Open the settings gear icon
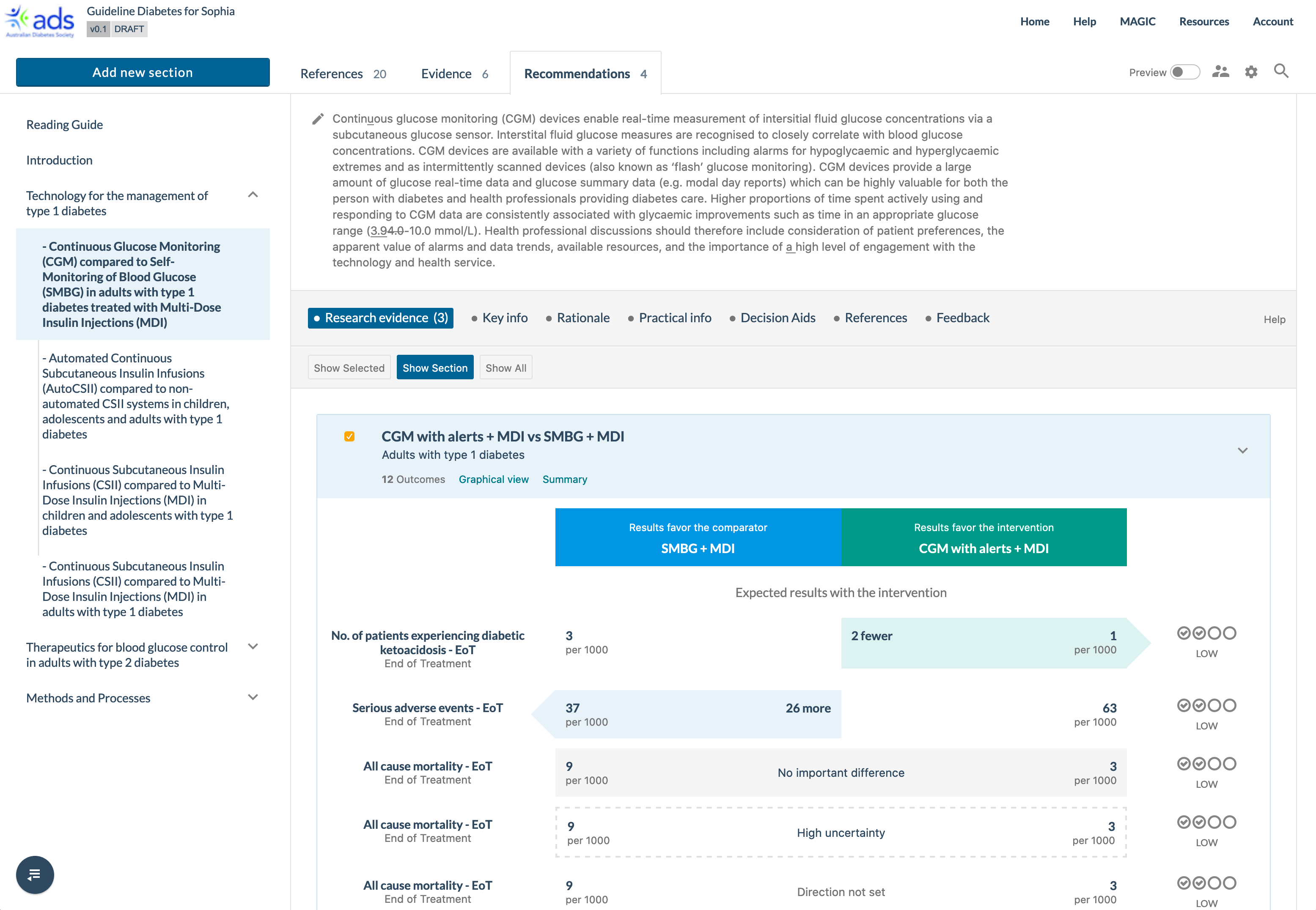This screenshot has height=910, width=1316. tap(1251, 72)
